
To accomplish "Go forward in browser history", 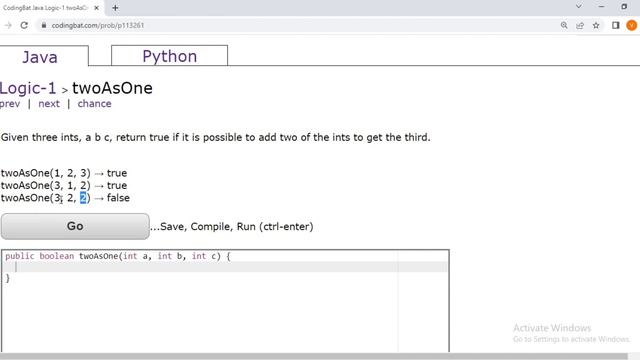I will (x=8, y=25).
